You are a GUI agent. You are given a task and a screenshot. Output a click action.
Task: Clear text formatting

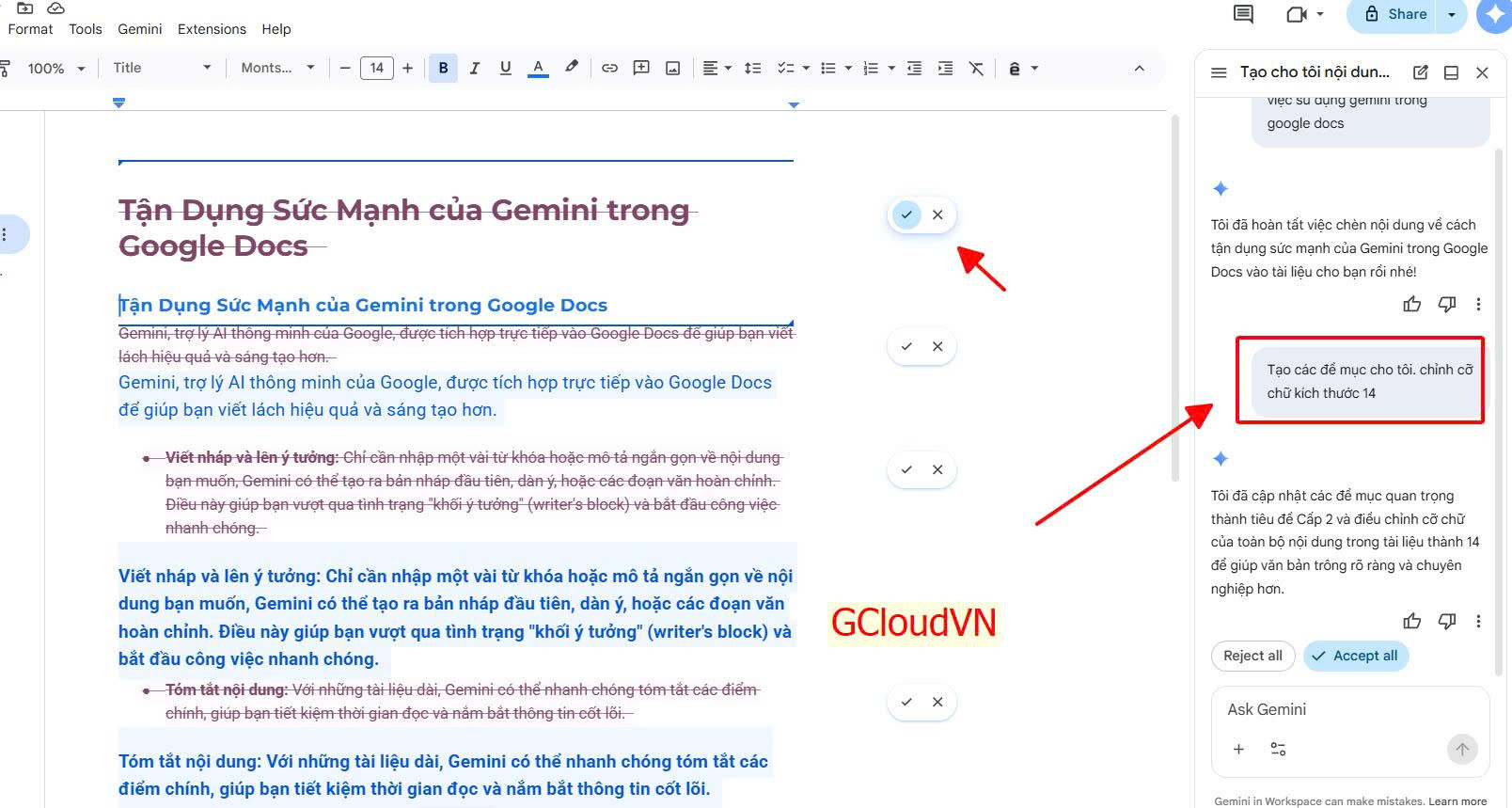click(977, 68)
